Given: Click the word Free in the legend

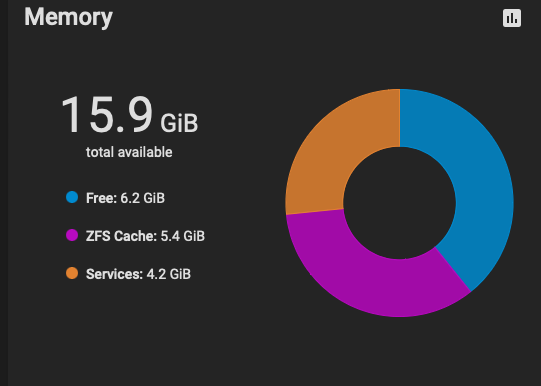Looking at the screenshot, I should click(x=100, y=198).
